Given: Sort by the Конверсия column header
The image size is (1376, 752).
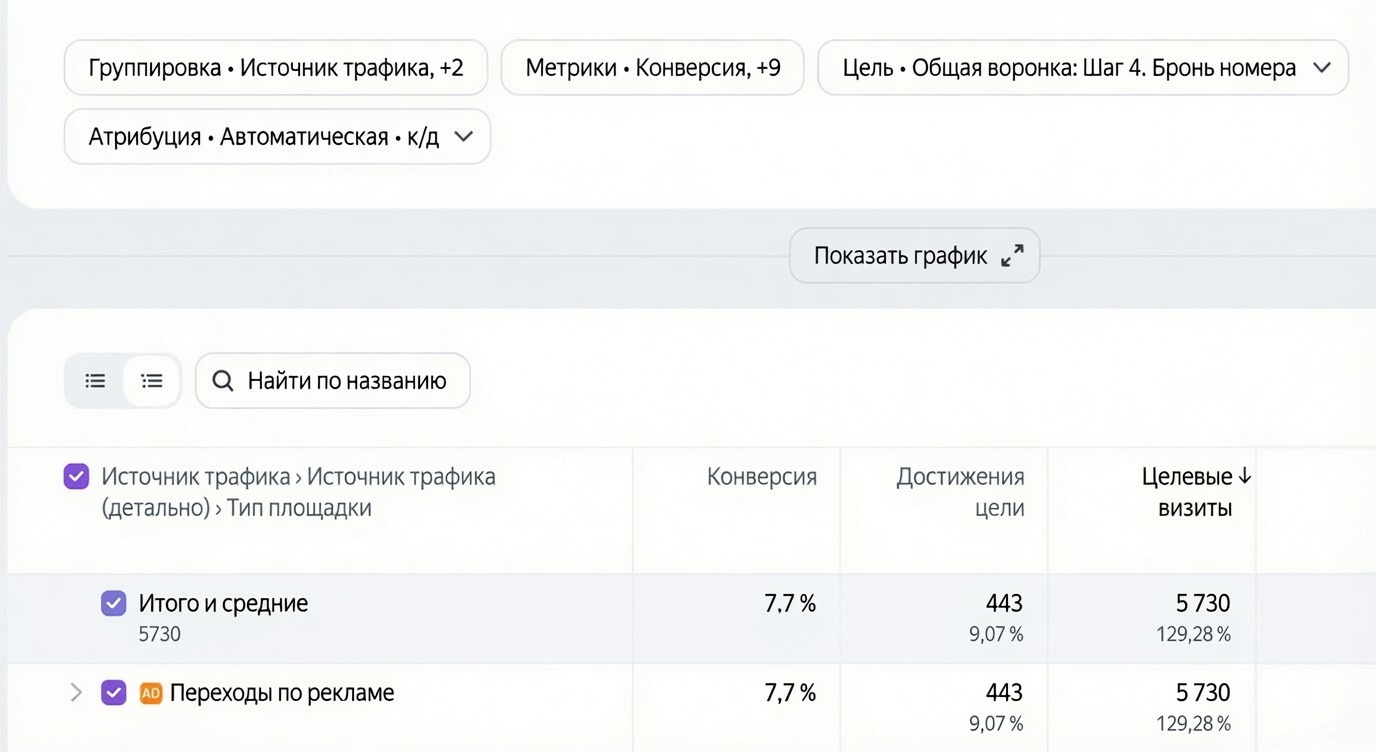Looking at the screenshot, I should coord(762,477).
